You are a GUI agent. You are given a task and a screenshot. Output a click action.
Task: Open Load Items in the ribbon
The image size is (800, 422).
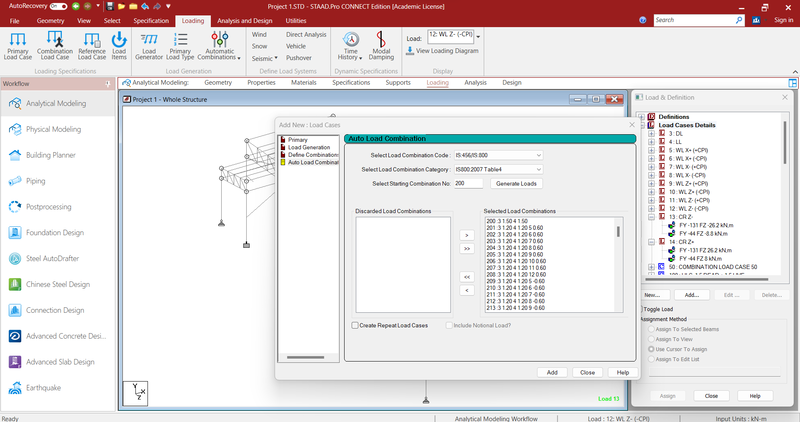click(x=119, y=45)
